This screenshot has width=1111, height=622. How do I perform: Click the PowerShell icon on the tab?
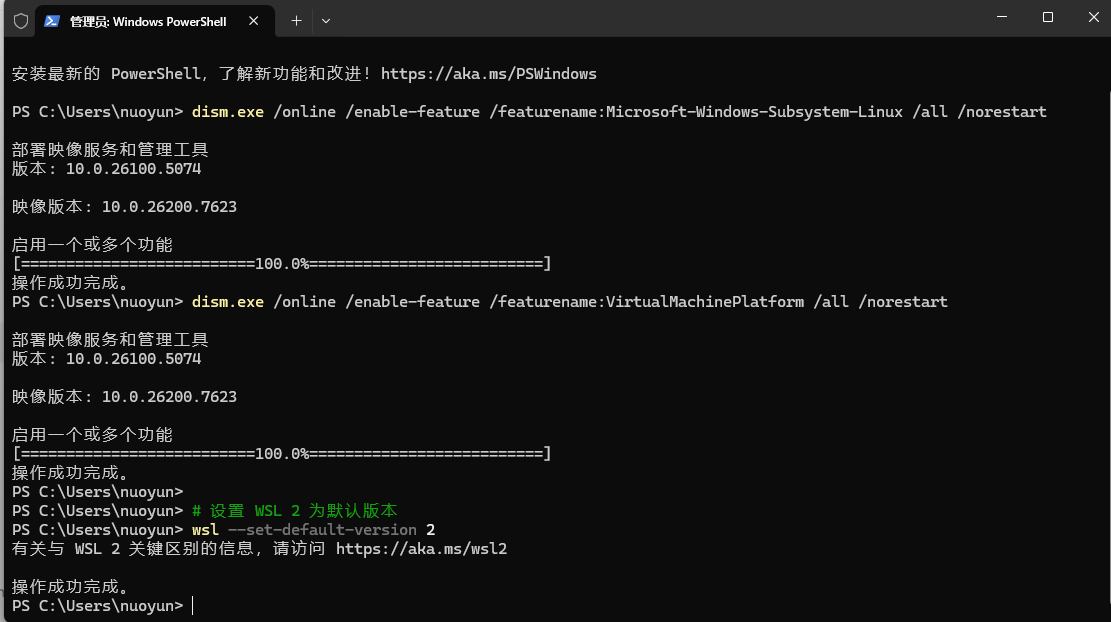(52, 21)
